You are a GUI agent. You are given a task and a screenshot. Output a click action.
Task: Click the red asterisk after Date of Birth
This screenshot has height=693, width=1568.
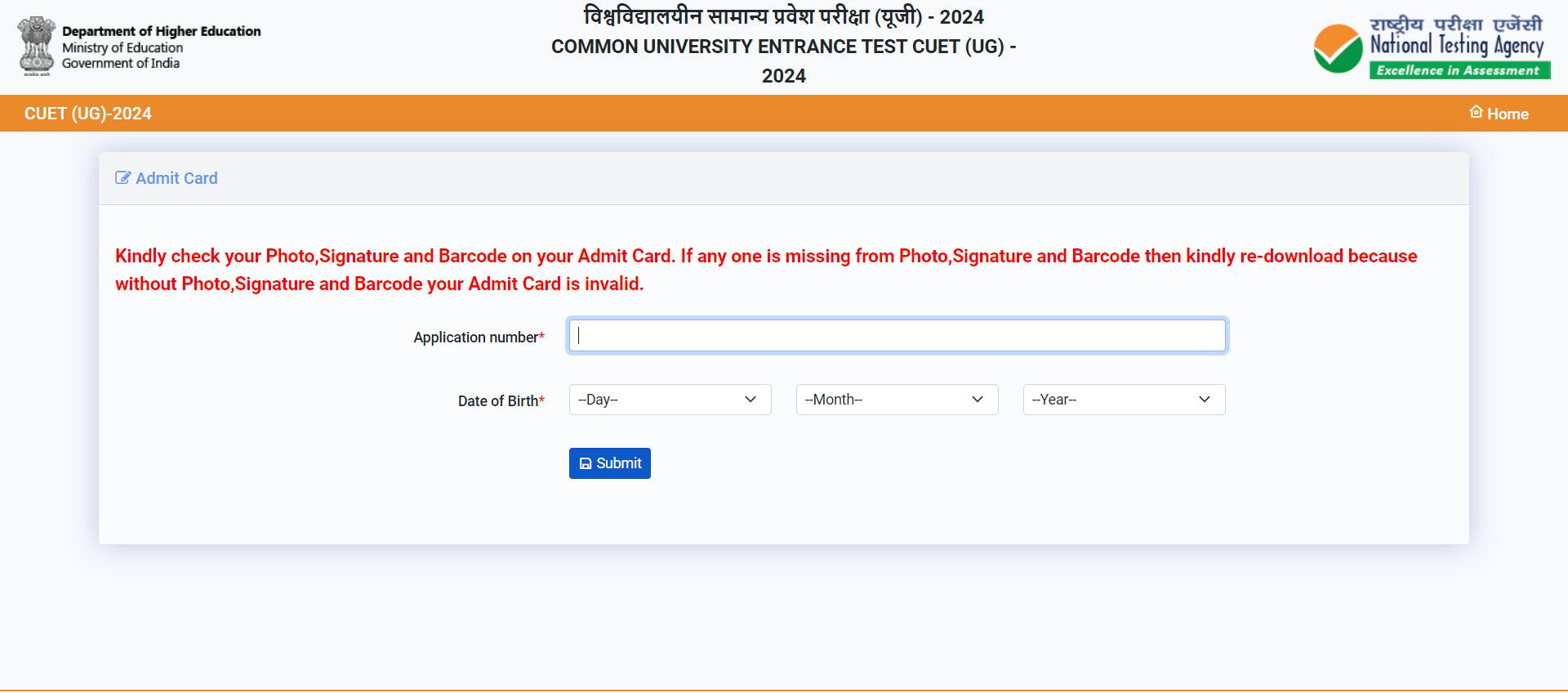(x=542, y=400)
